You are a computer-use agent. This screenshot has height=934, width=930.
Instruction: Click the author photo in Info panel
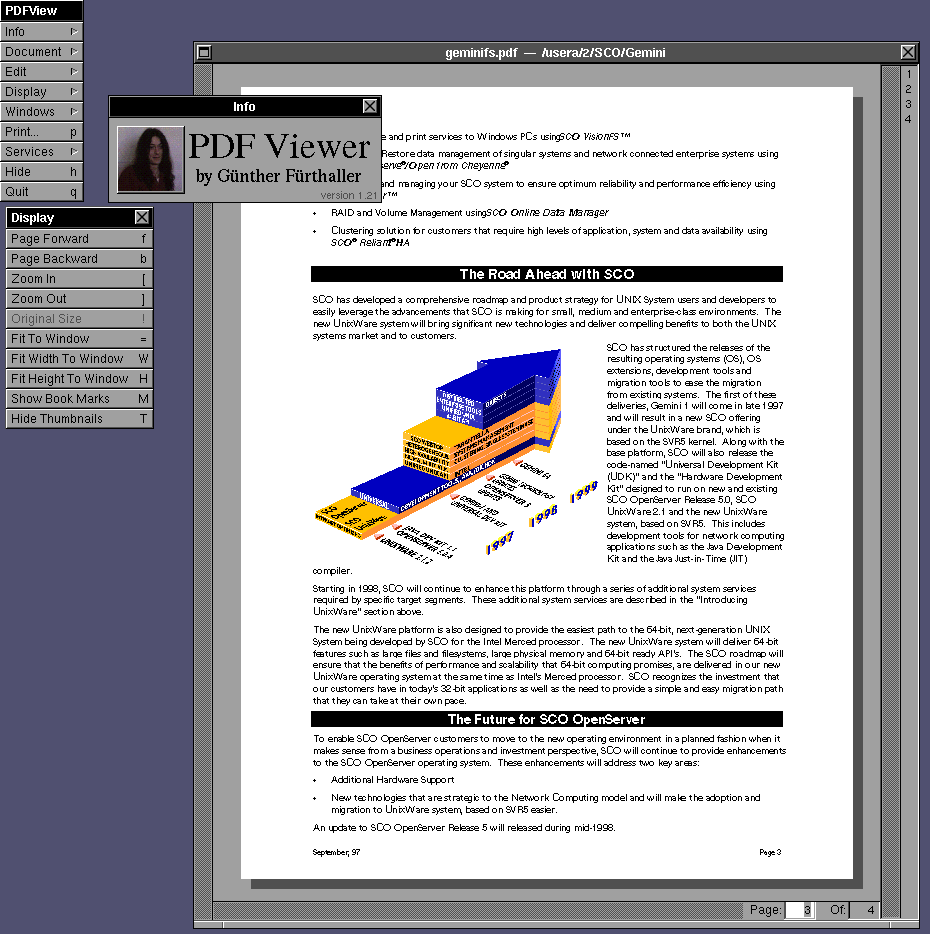[151, 160]
